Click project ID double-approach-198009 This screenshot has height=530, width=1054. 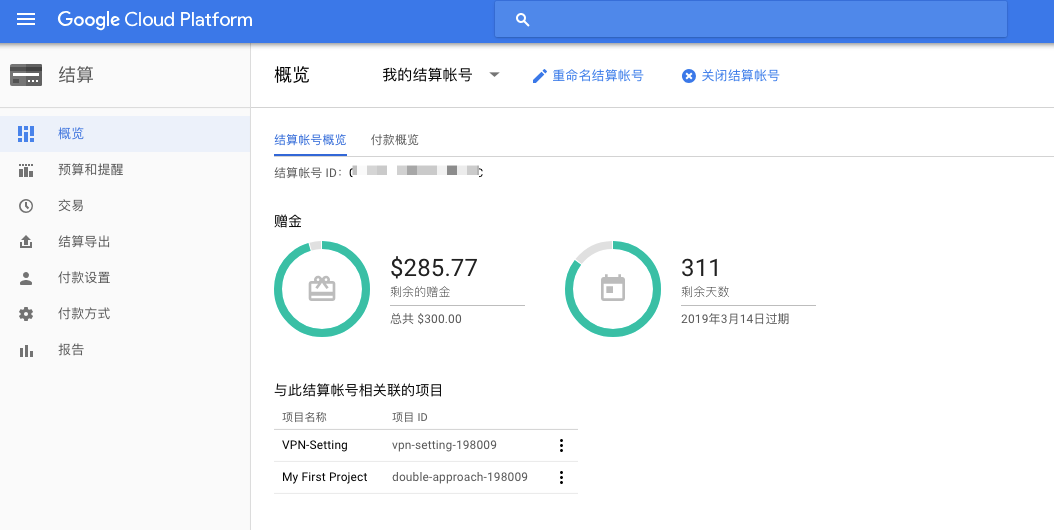(x=460, y=477)
